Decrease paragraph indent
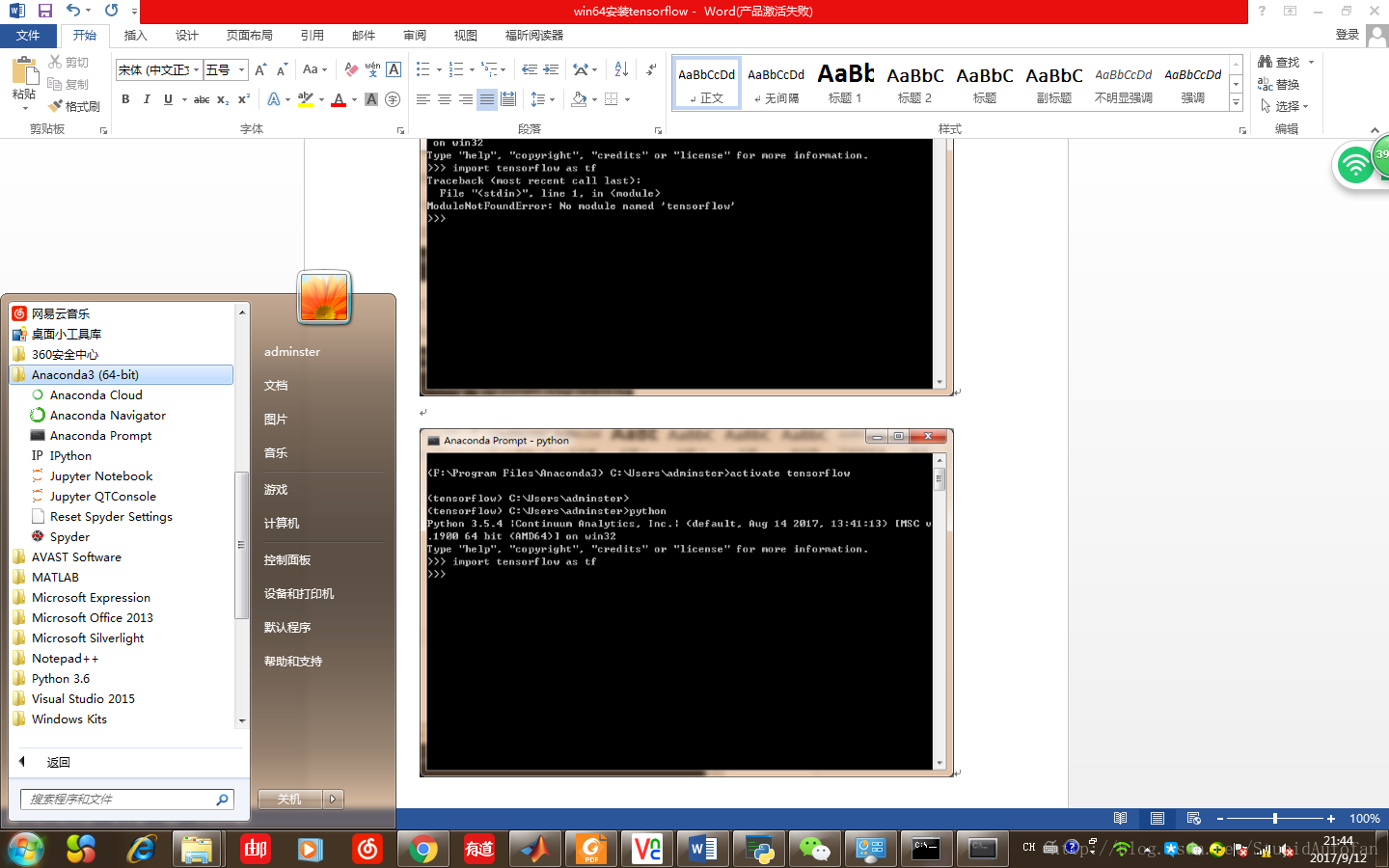 pos(530,69)
